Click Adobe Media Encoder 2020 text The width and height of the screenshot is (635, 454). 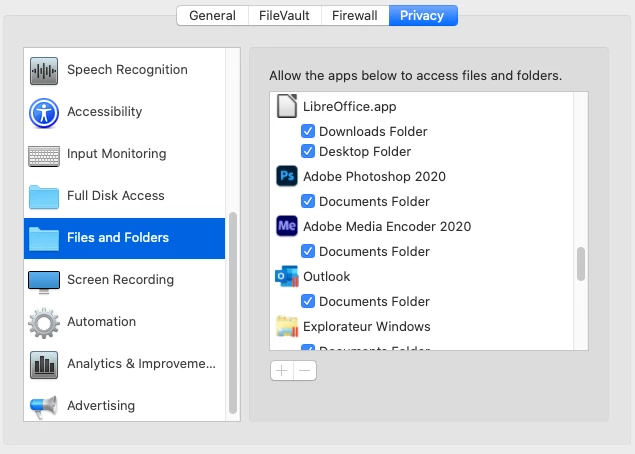tap(387, 226)
